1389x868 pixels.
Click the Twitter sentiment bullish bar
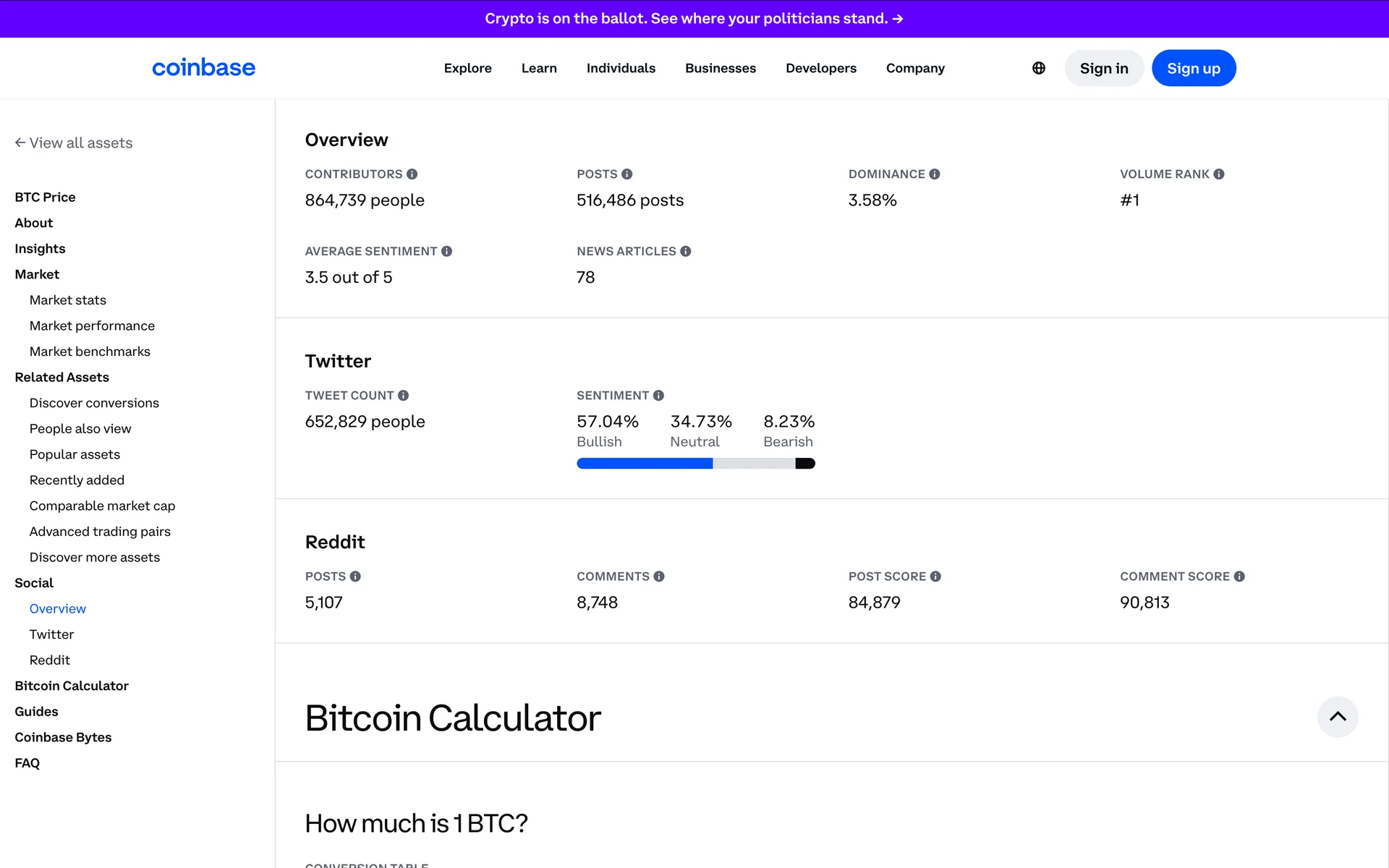[644, 464]
